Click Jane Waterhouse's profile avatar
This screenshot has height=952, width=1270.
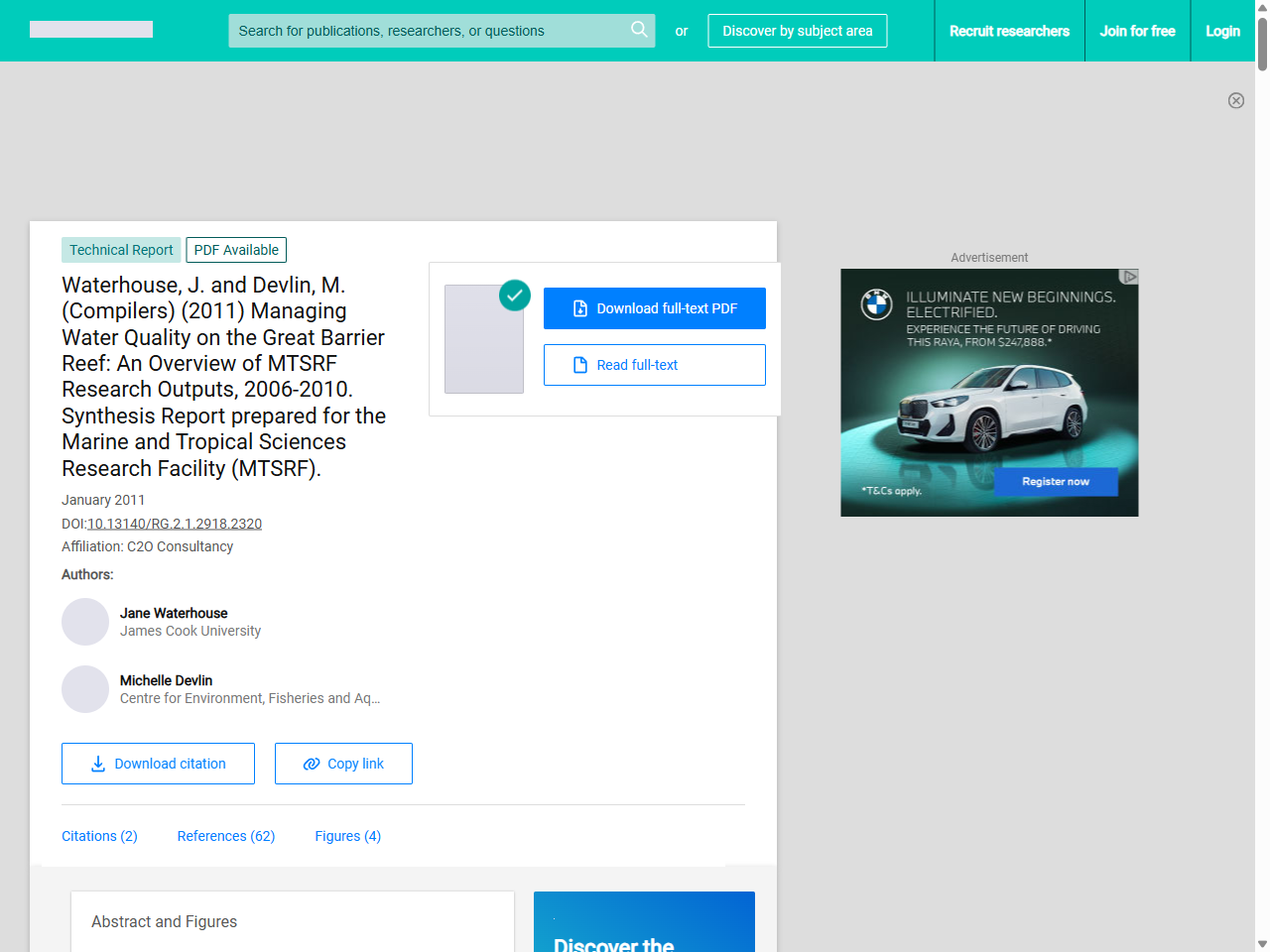pyautogui.click(x=85, y=622)
